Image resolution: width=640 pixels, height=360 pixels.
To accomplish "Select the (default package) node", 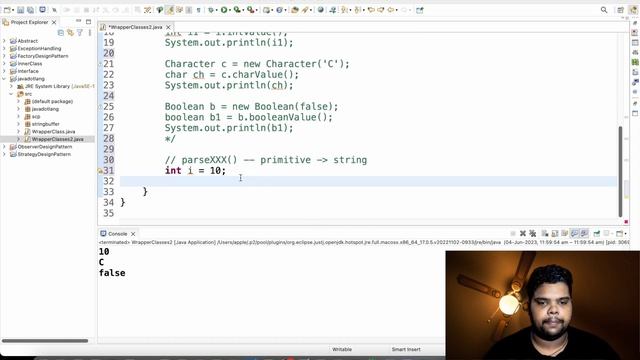I will [52, 101].
